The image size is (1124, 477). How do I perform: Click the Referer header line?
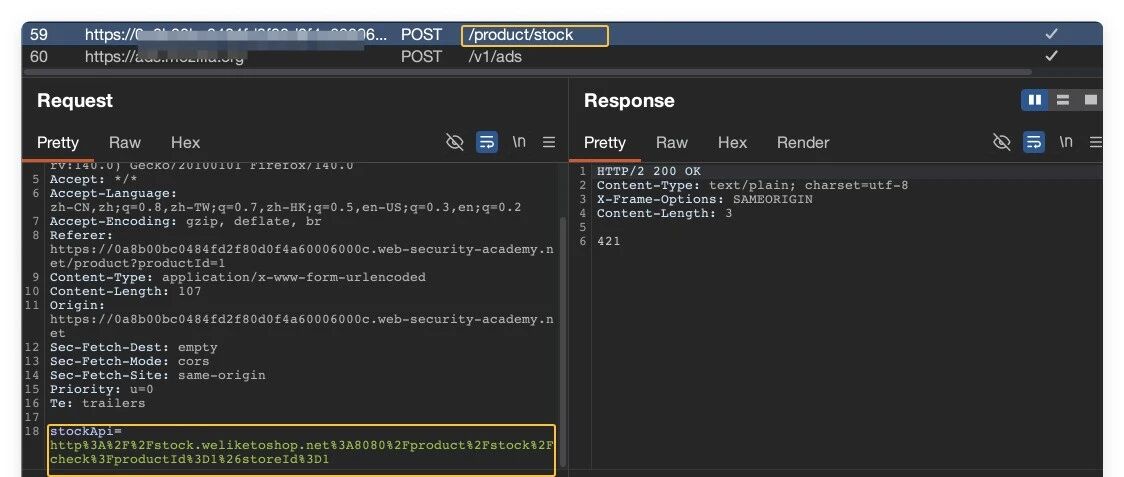(x=301, y=249)
